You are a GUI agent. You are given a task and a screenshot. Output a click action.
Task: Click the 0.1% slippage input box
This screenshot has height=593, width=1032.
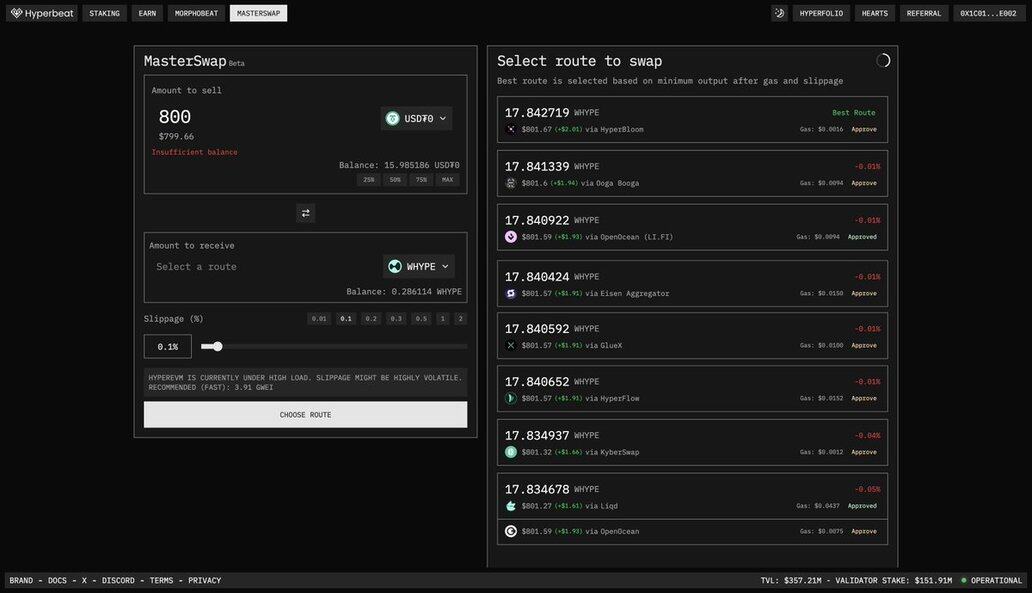tap(168, 346)
